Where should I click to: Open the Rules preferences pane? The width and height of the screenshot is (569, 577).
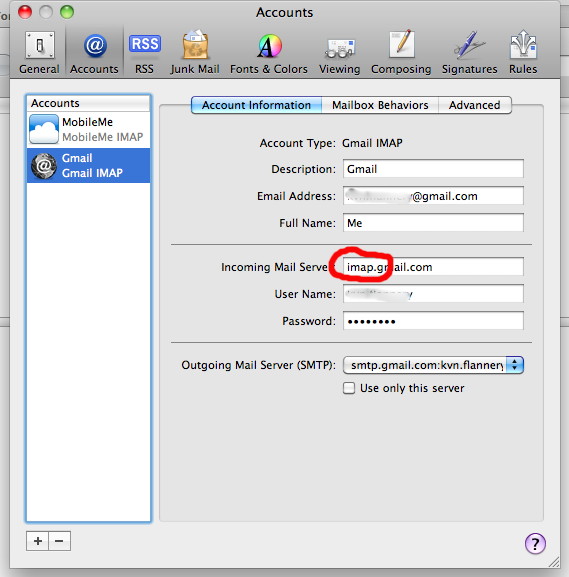tap(523, 53)
